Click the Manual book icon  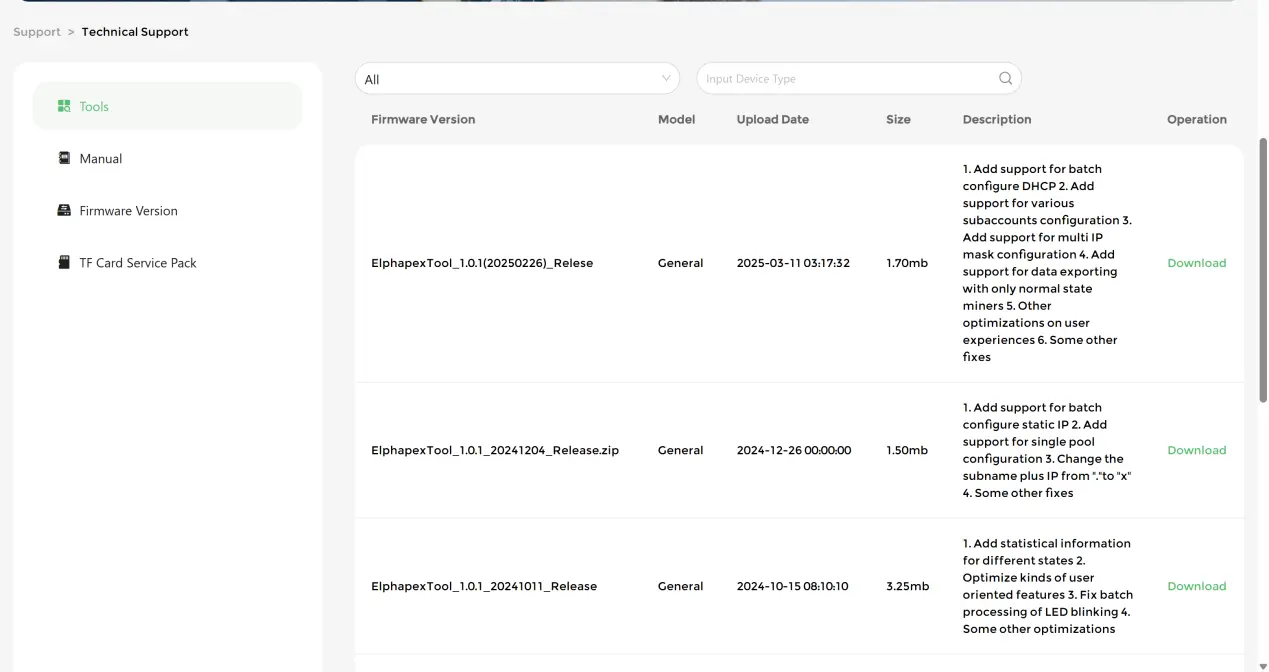pos(64,158)
